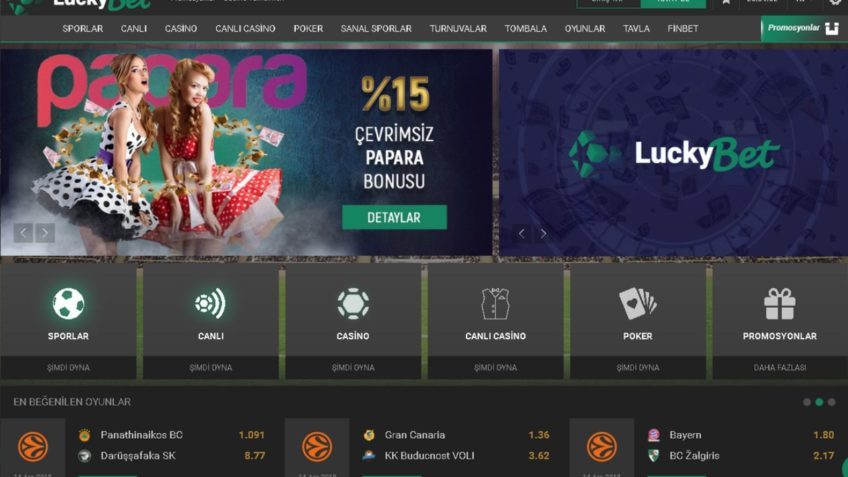Open Canlı Casino via the dealer vest icon
Viewport: 848px width, 477px height.
[495, 303]
